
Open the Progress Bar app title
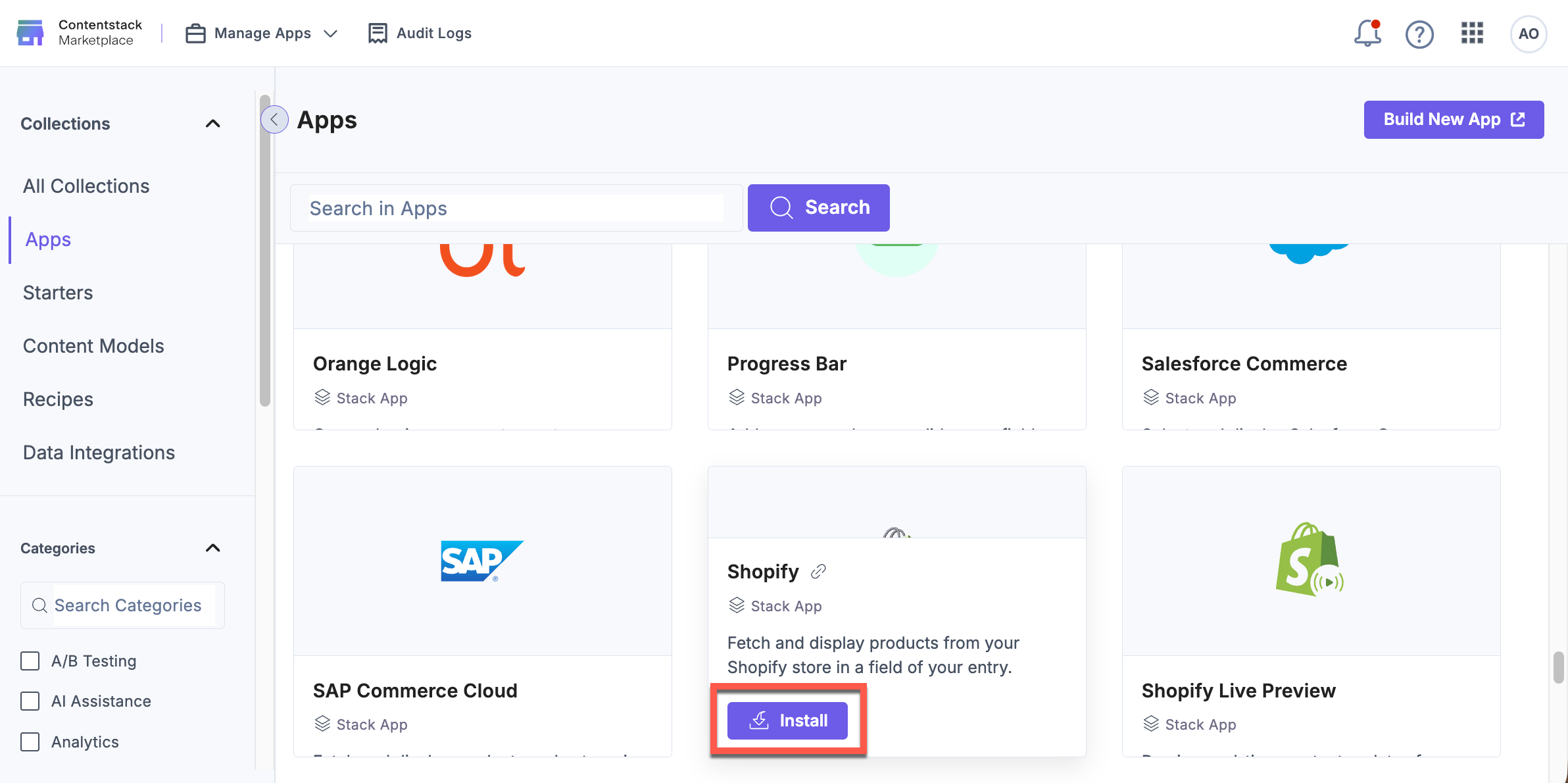pyautogui.click(x=787, y=364)
